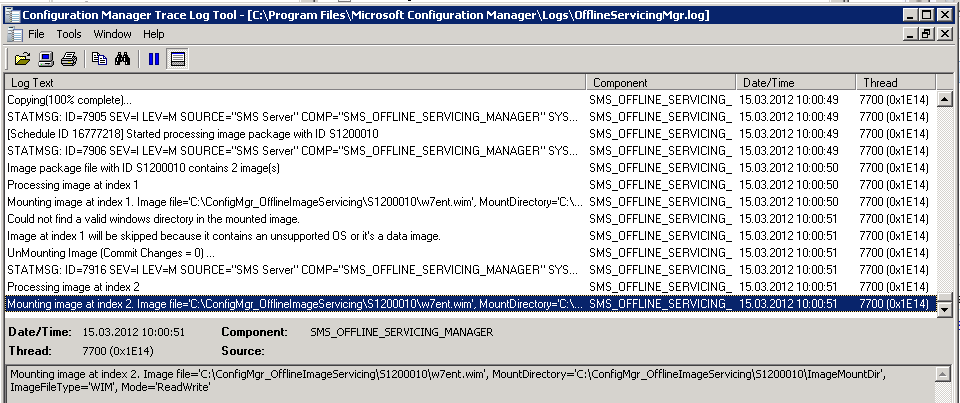Select the STATMSG ID=7906 log row
This screenshot has height=403, width=960.
click(471, 151)
